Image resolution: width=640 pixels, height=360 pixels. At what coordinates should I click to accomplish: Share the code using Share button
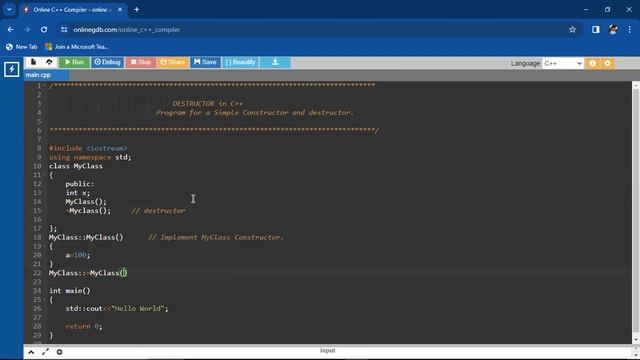point(173,62)
